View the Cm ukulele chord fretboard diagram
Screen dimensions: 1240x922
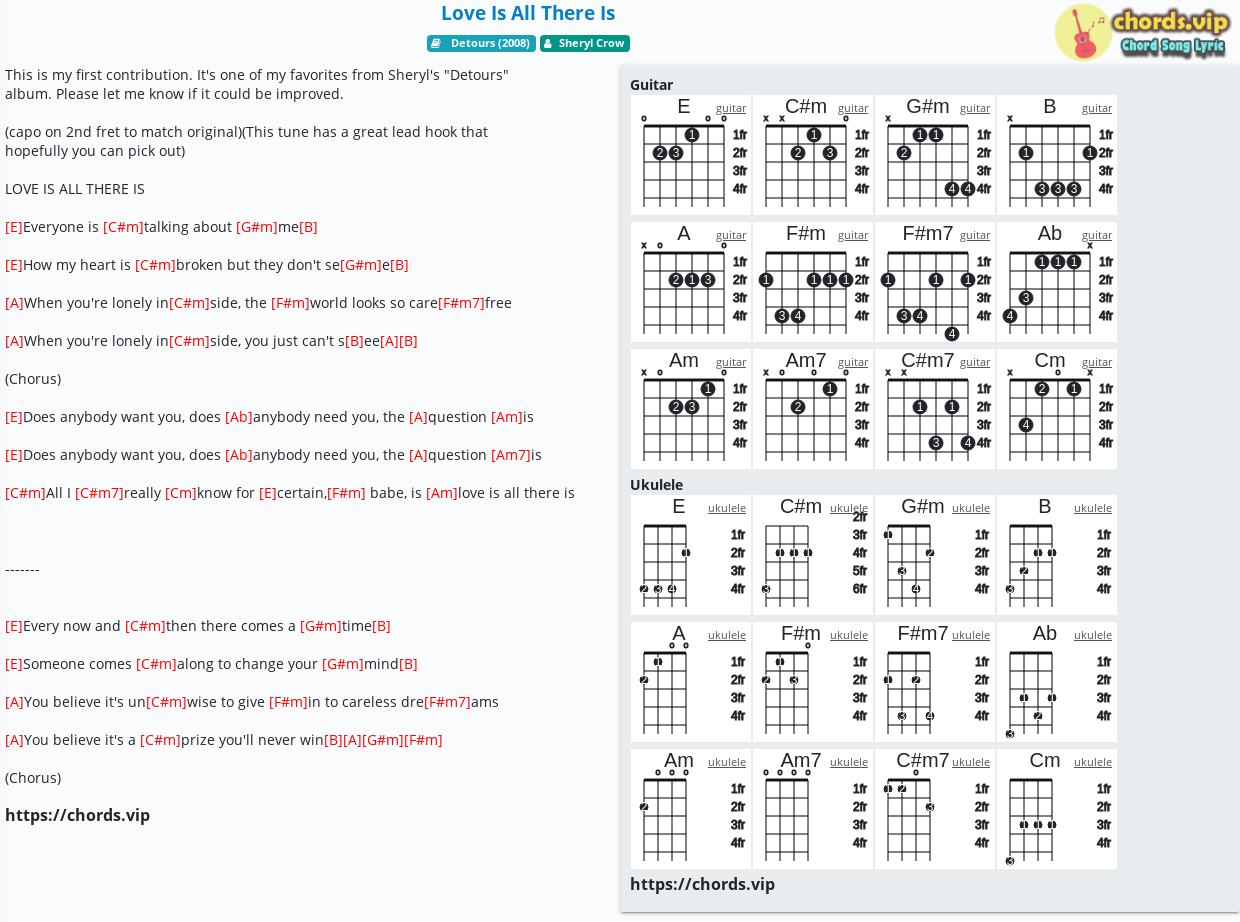pyautogui.click(x=1057, y=809)
